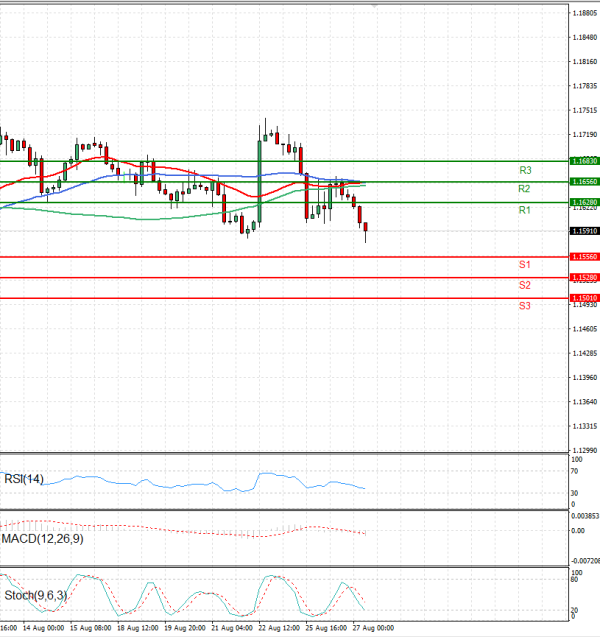Viewport: 600px width, 637px height.
Task: Select the 1.15280 support price tag
Action: (x=585, y=277)
